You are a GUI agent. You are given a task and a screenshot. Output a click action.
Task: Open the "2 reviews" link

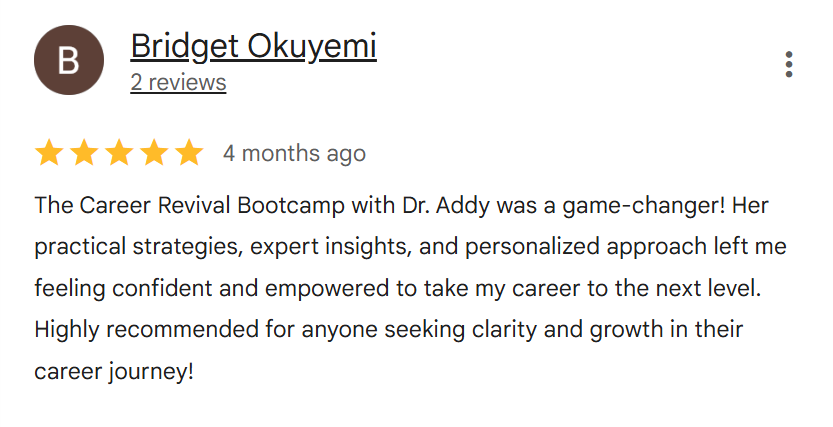178,82
